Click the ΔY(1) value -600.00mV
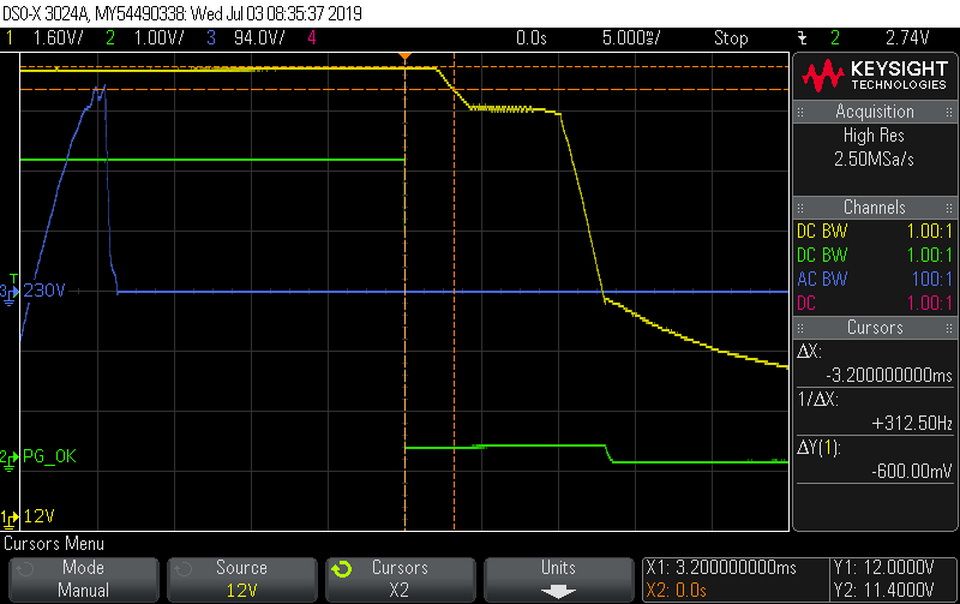Image resolution: width=960 pixels, height=604 pixels. pos(912,471)
